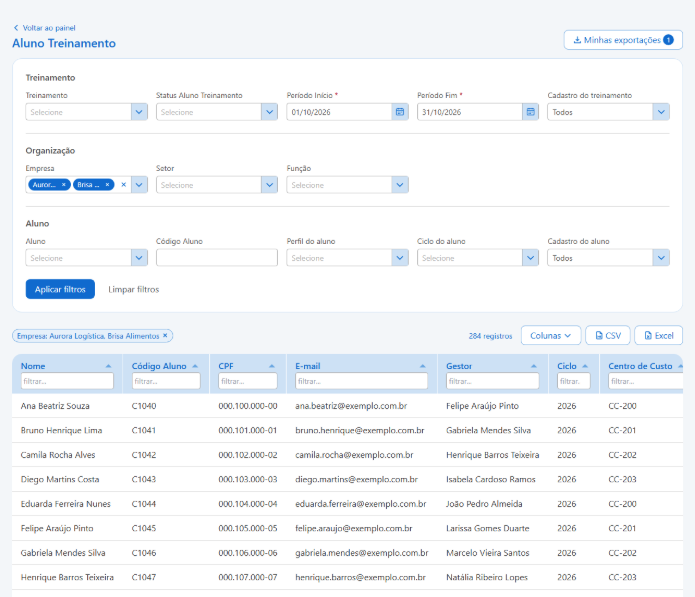Viewport: 695px width, 597px height.
Task: Sort the CPF column arrow icon
Action: pyautogui.click(x=272, y=366)
